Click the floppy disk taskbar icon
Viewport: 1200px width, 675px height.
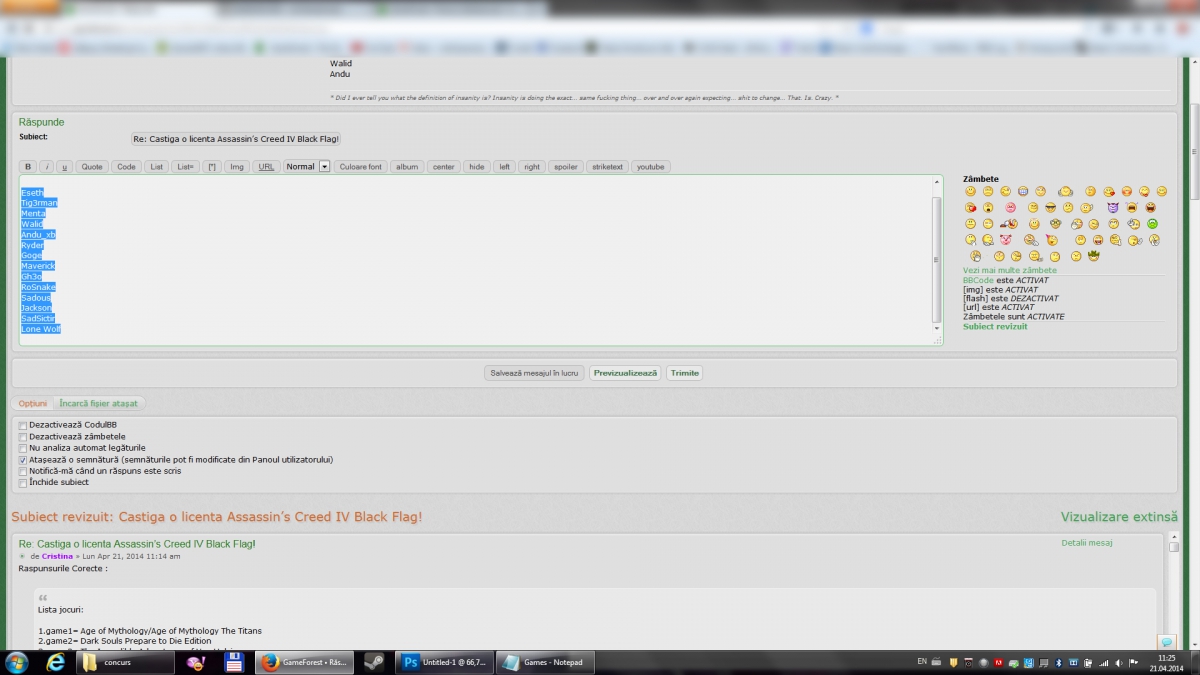[234, 662]
